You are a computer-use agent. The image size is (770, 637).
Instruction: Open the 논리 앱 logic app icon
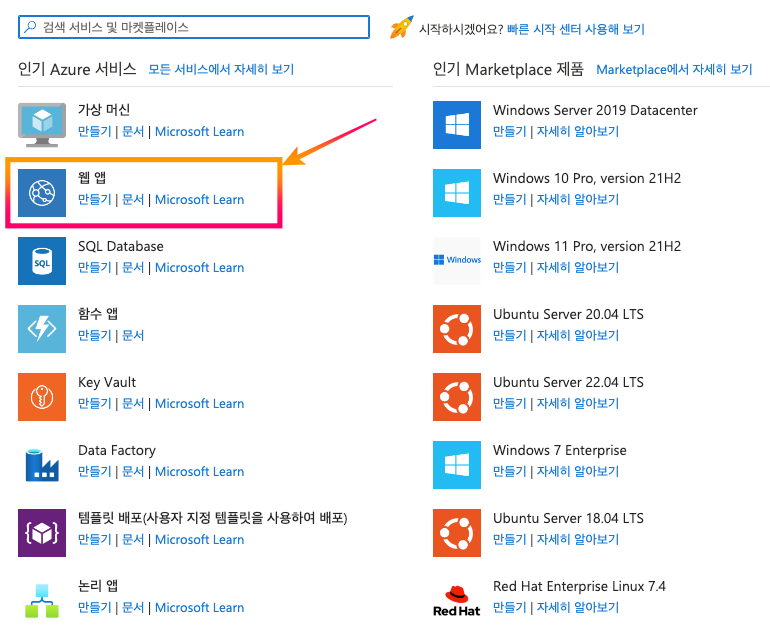(42, 601)
